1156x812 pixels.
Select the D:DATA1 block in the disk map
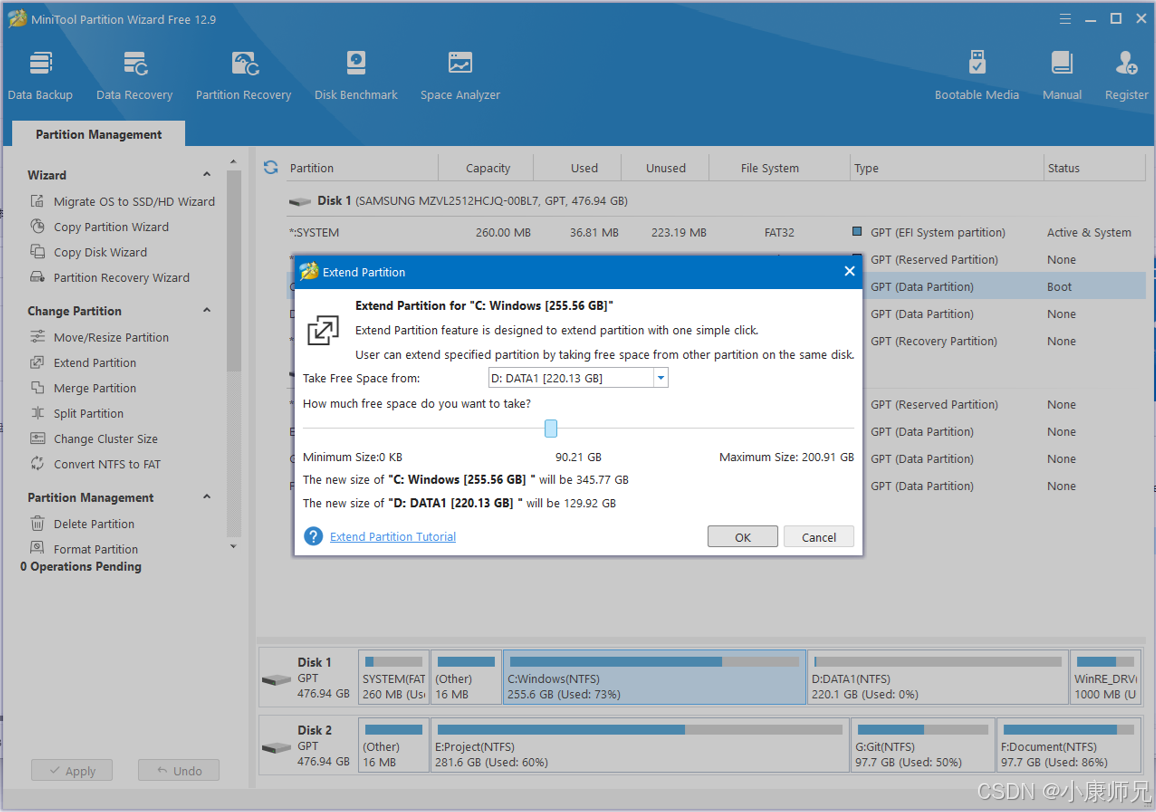tap(937, 677)
